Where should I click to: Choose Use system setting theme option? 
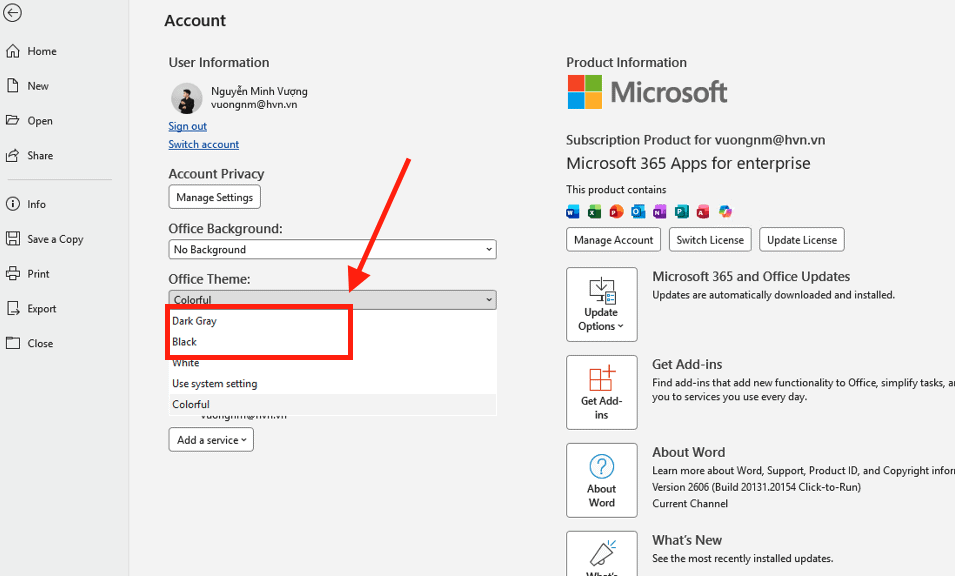pyautogui.click(x=333, y=384)
